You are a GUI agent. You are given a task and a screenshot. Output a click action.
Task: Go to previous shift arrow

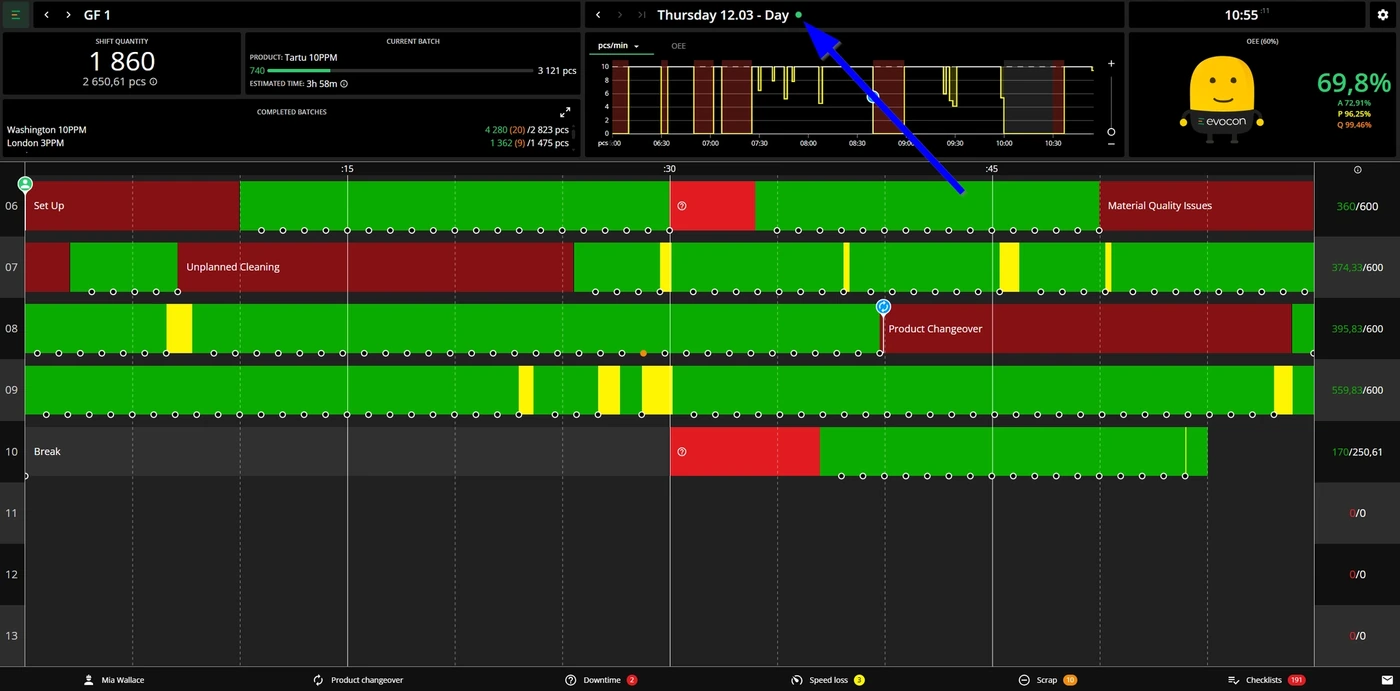[x=598, y=15]
